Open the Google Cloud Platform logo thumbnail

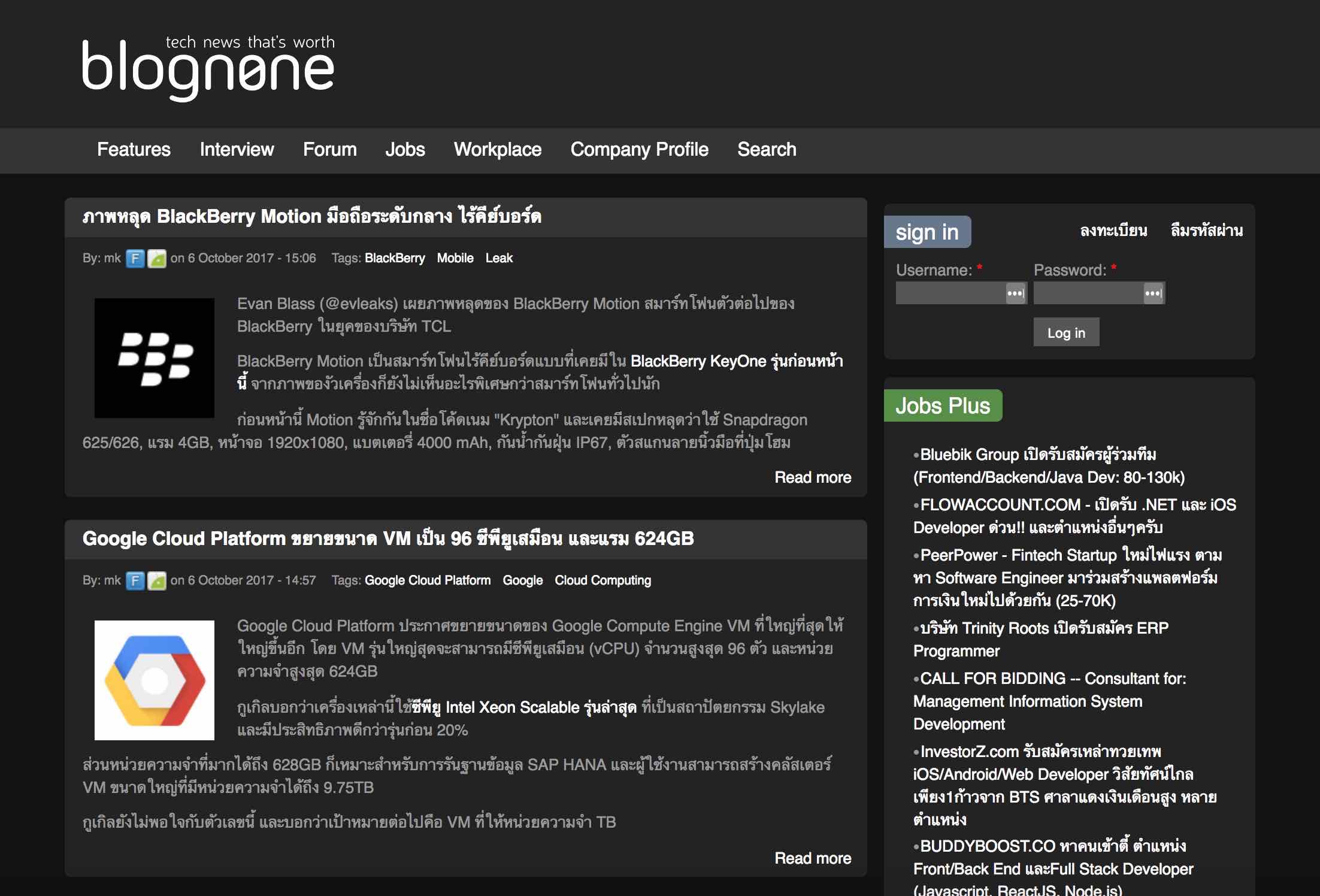[x=155, y=680]
